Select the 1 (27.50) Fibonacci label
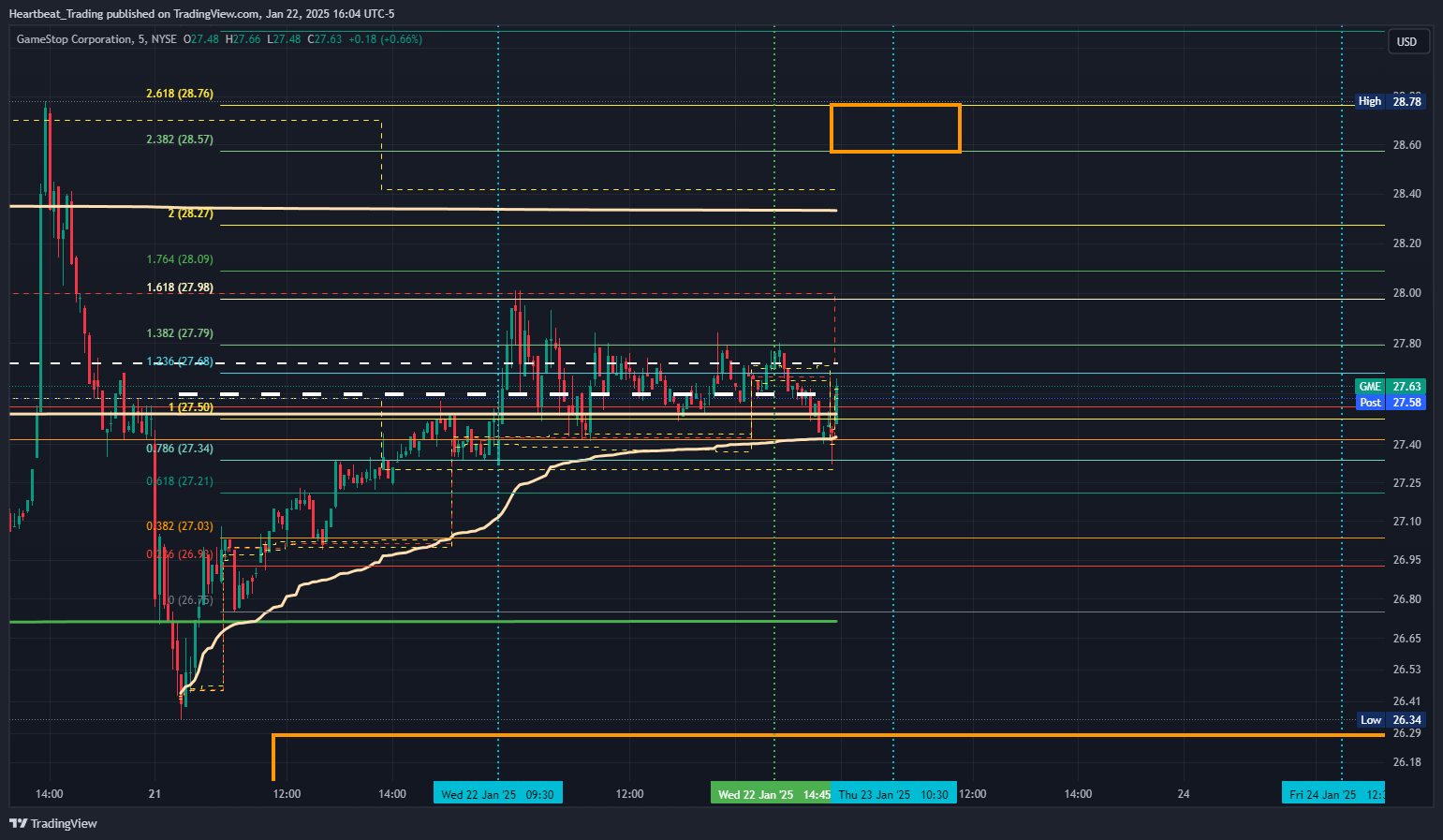Screen dimensions: 1443x840 point(191,407)
